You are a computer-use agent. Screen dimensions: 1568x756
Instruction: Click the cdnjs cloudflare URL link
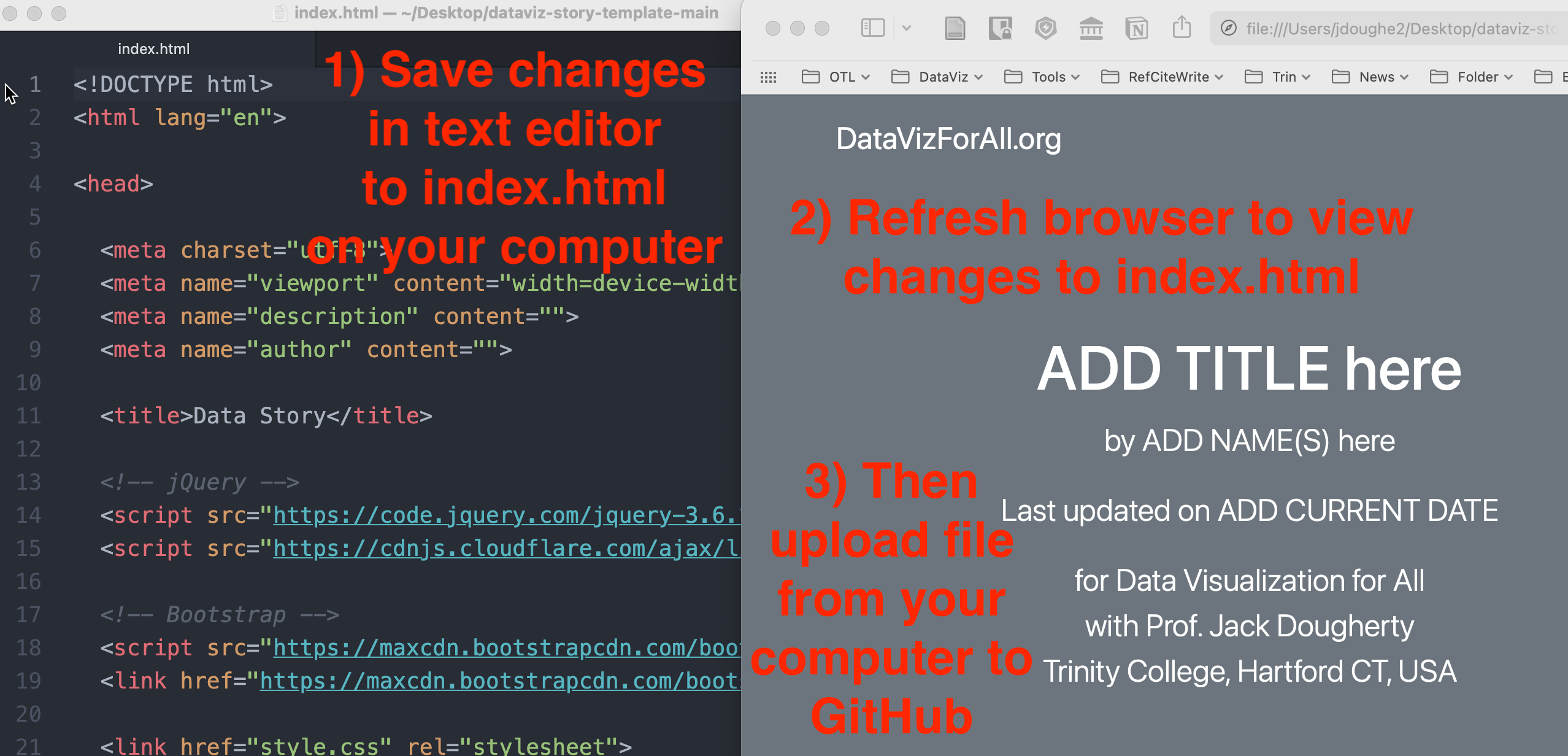(506, 549)
